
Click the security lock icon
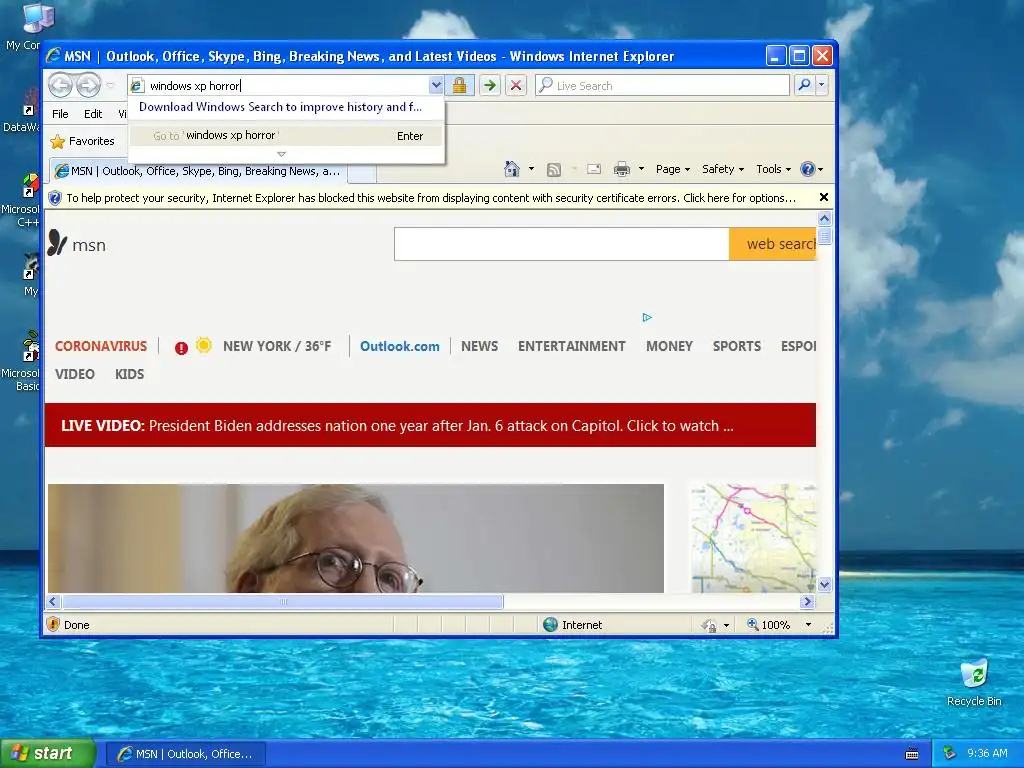tap(459, 85)
